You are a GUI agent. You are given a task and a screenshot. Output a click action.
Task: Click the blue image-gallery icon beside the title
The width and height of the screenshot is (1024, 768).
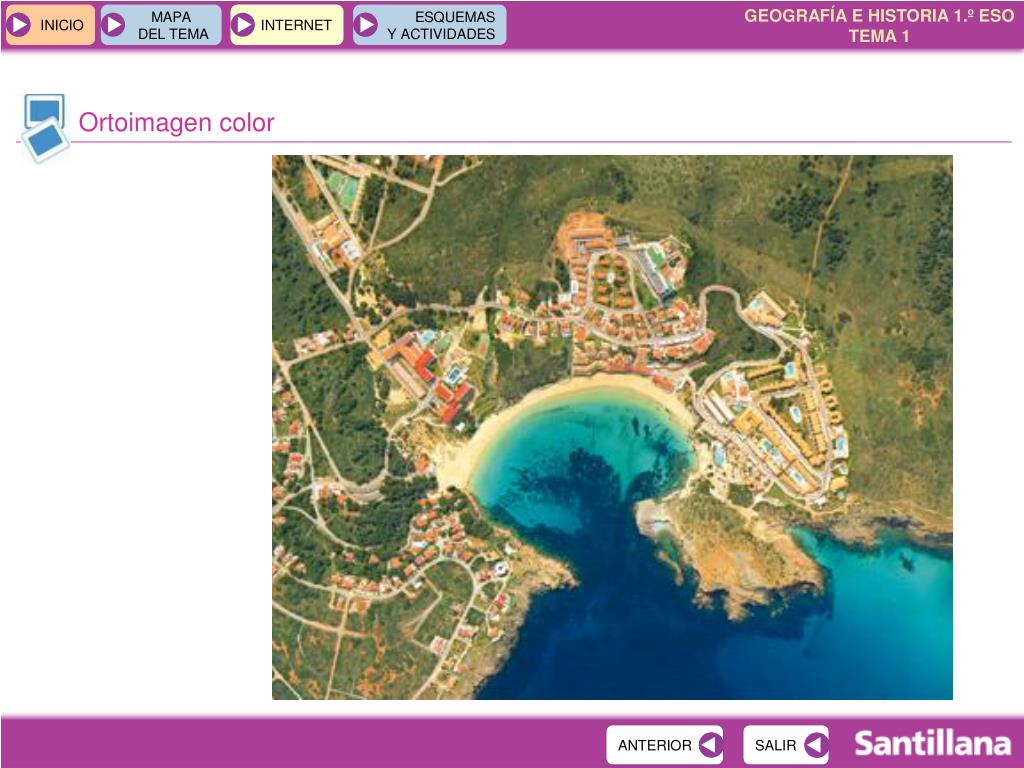45,127
